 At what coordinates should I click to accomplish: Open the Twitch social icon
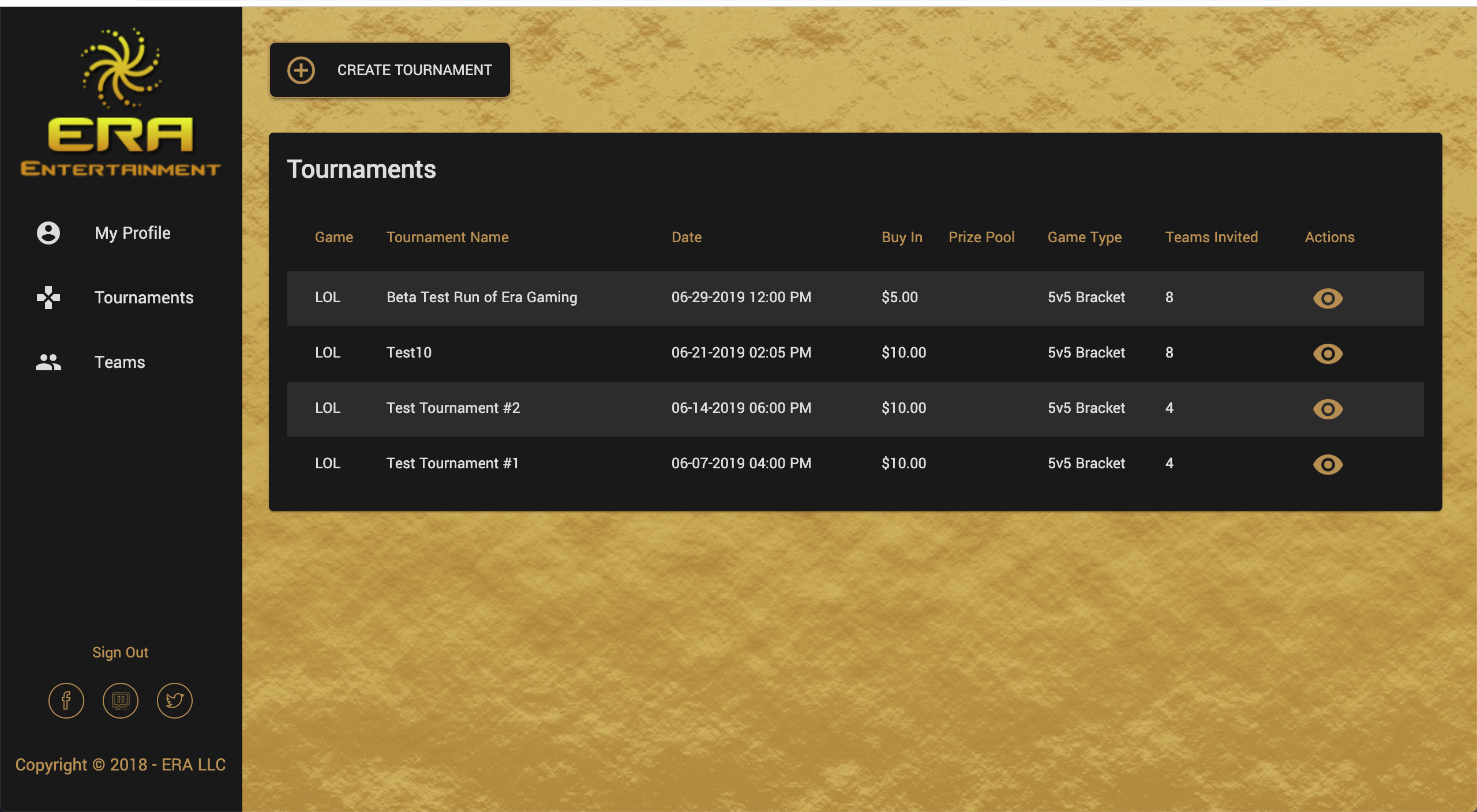coord(121,701)
